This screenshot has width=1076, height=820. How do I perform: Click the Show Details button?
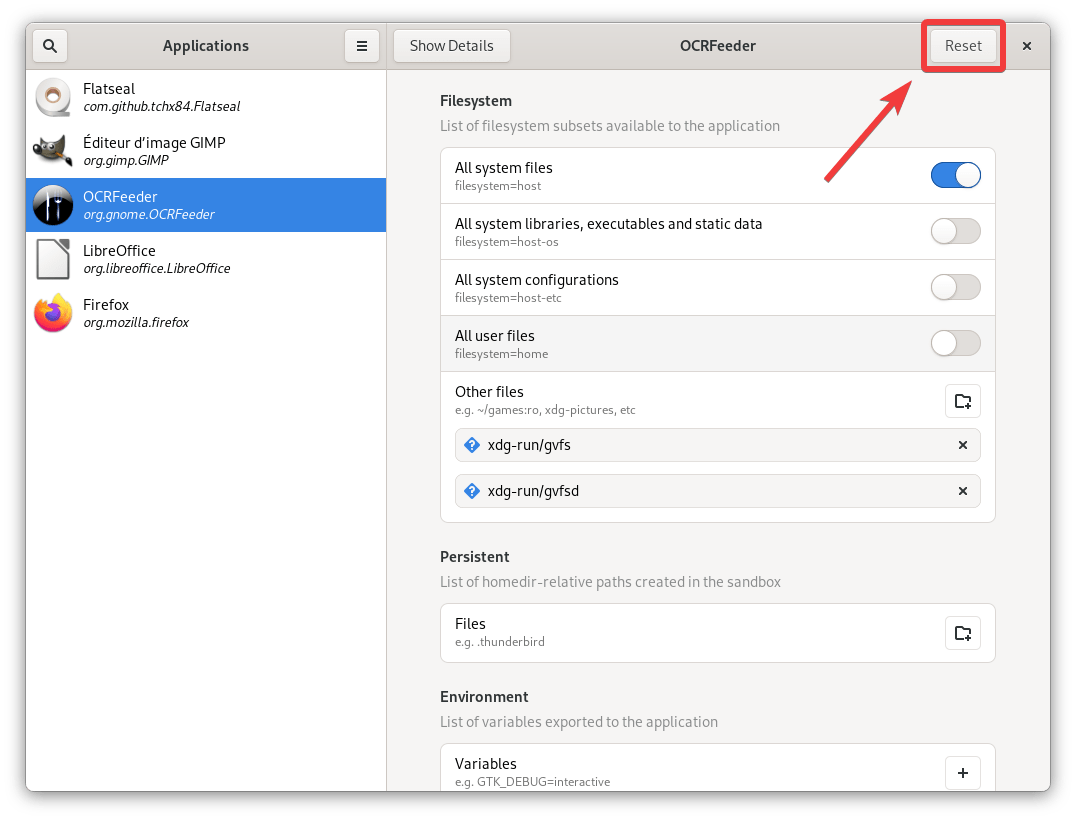click(451, 46)
